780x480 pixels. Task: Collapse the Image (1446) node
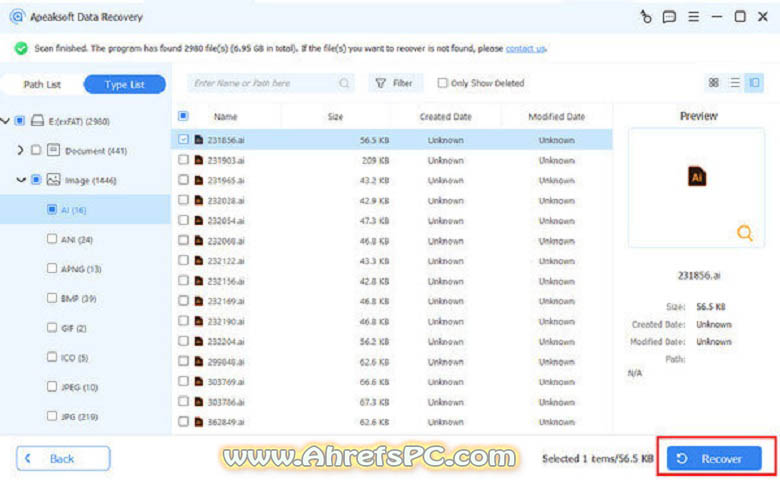[x=21, y=180]
